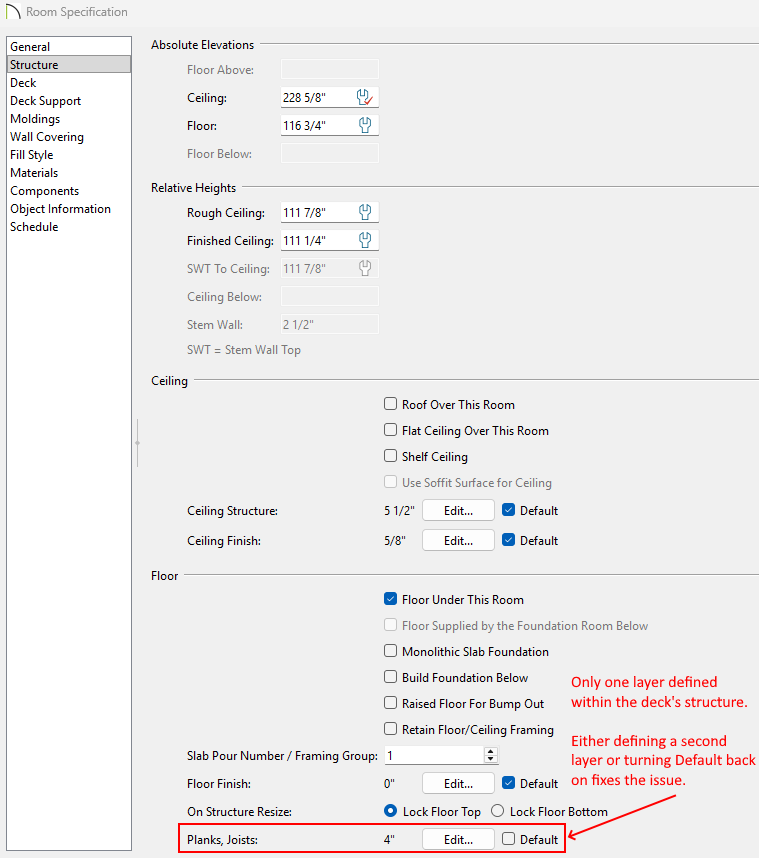Click the wrench icon next to Rough Ceiling
This screenshot has height=858, width=759.
coord(366,213)
